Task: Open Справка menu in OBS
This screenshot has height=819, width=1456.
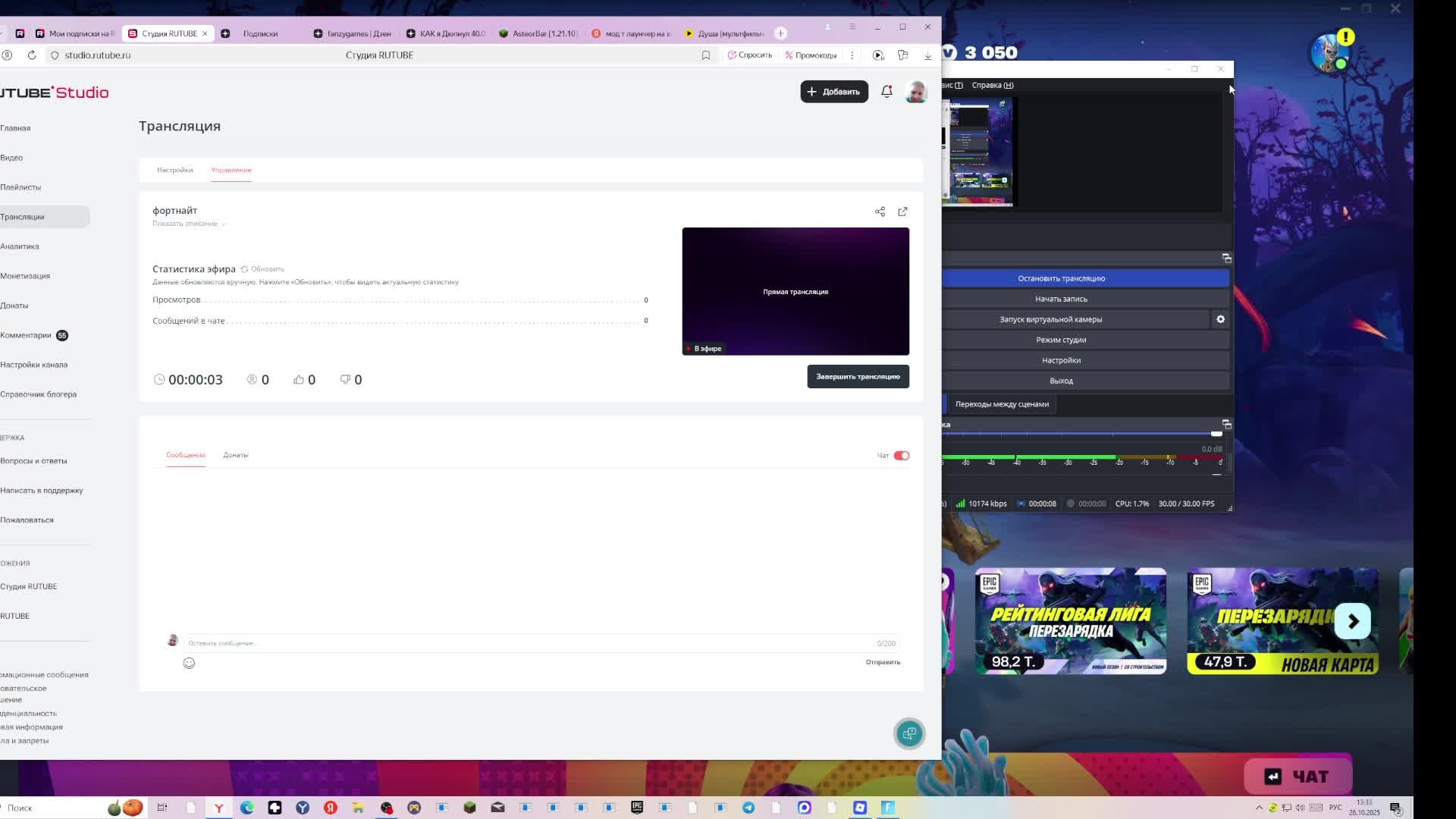Action: tap(992, 85)
